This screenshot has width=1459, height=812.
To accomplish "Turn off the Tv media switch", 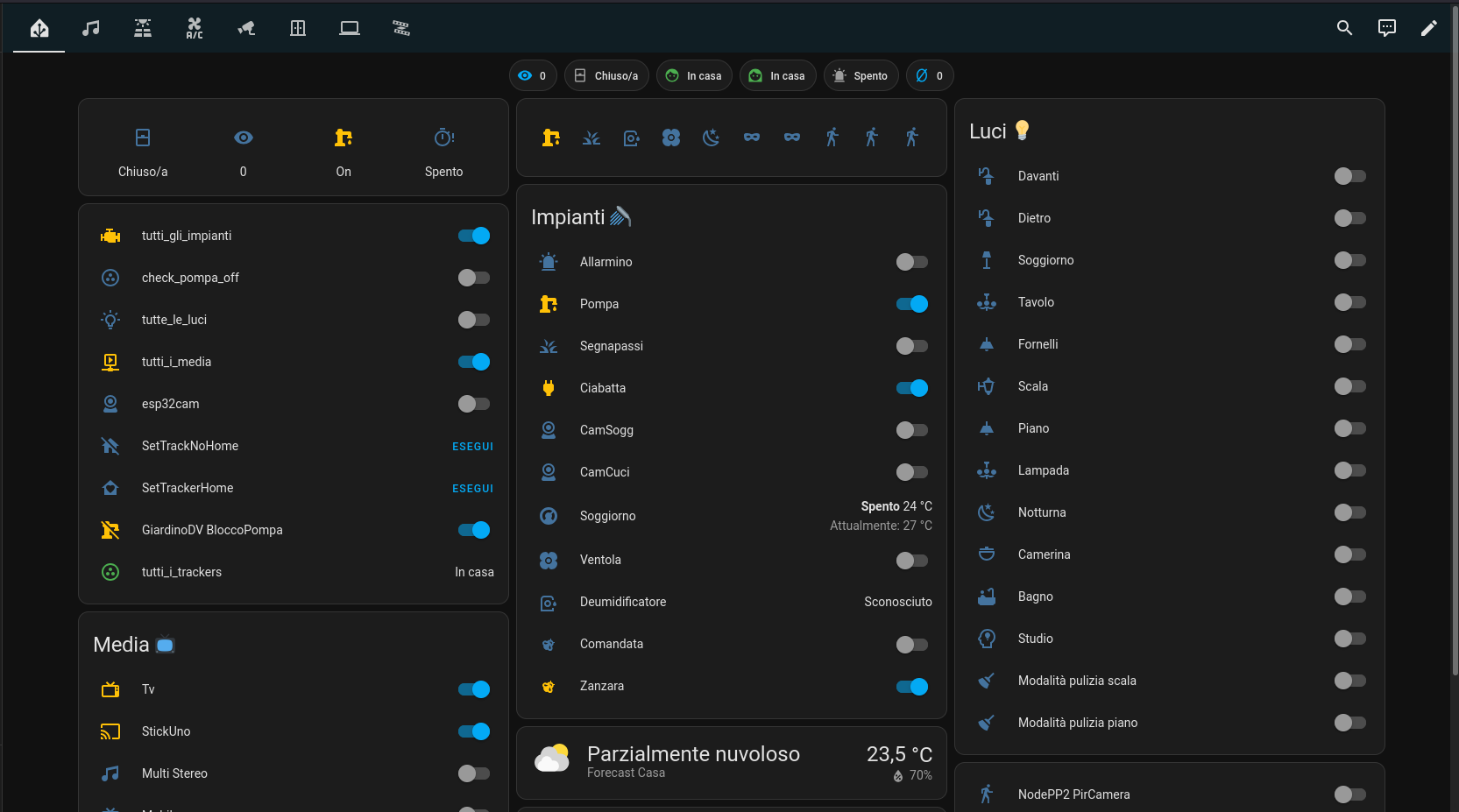I will click(474, 689).
